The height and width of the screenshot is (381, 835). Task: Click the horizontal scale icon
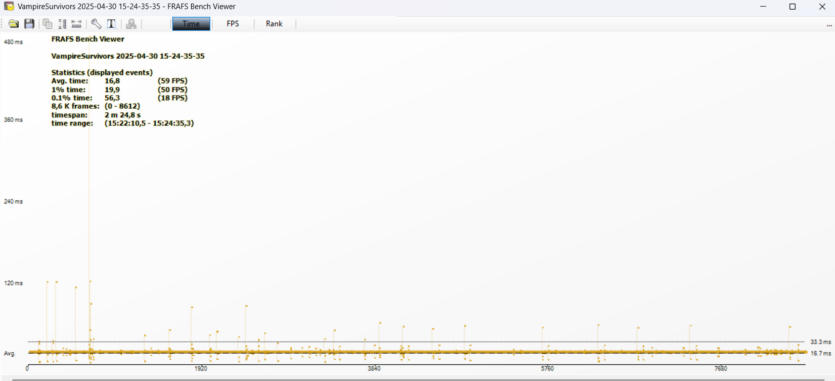tap(76, 23)
